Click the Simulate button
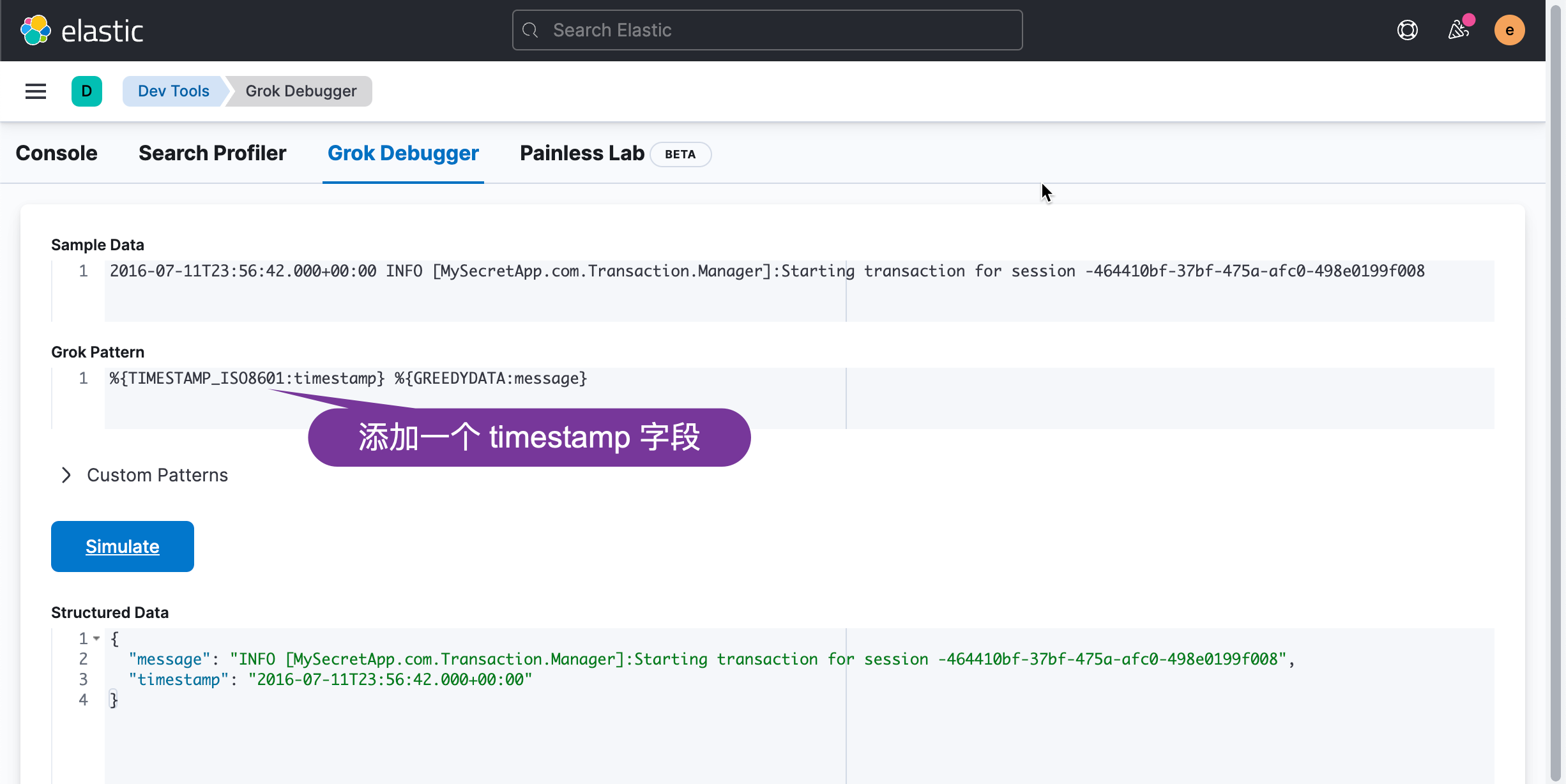 [x=122, y=546]
